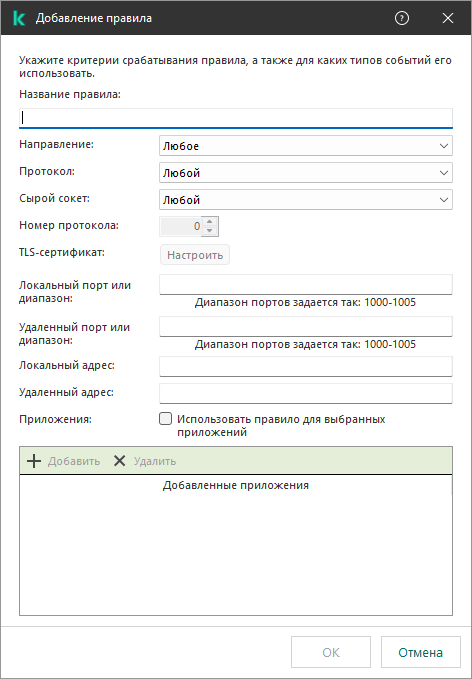Expand the Протокол combo box

coord(306,173)
